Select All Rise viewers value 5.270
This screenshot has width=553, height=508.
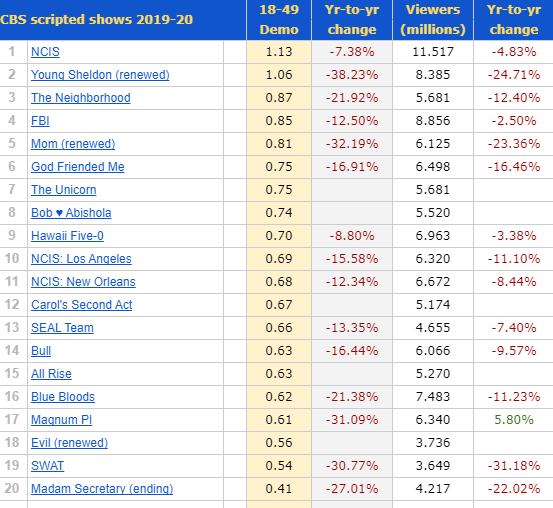point(433,374)
